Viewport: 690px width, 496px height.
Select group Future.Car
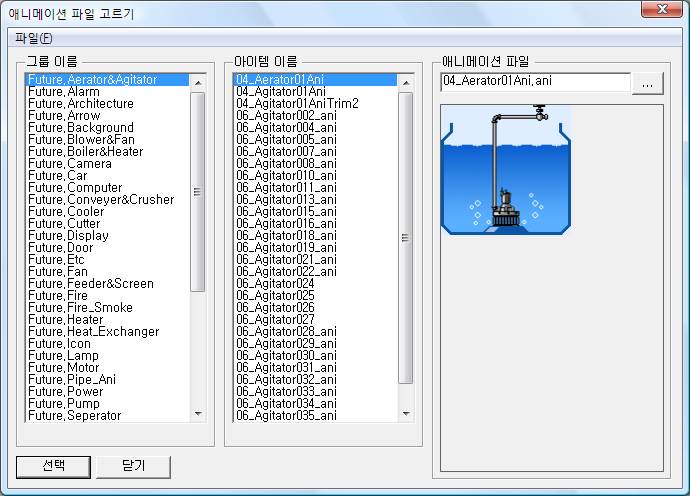[108, 176]
